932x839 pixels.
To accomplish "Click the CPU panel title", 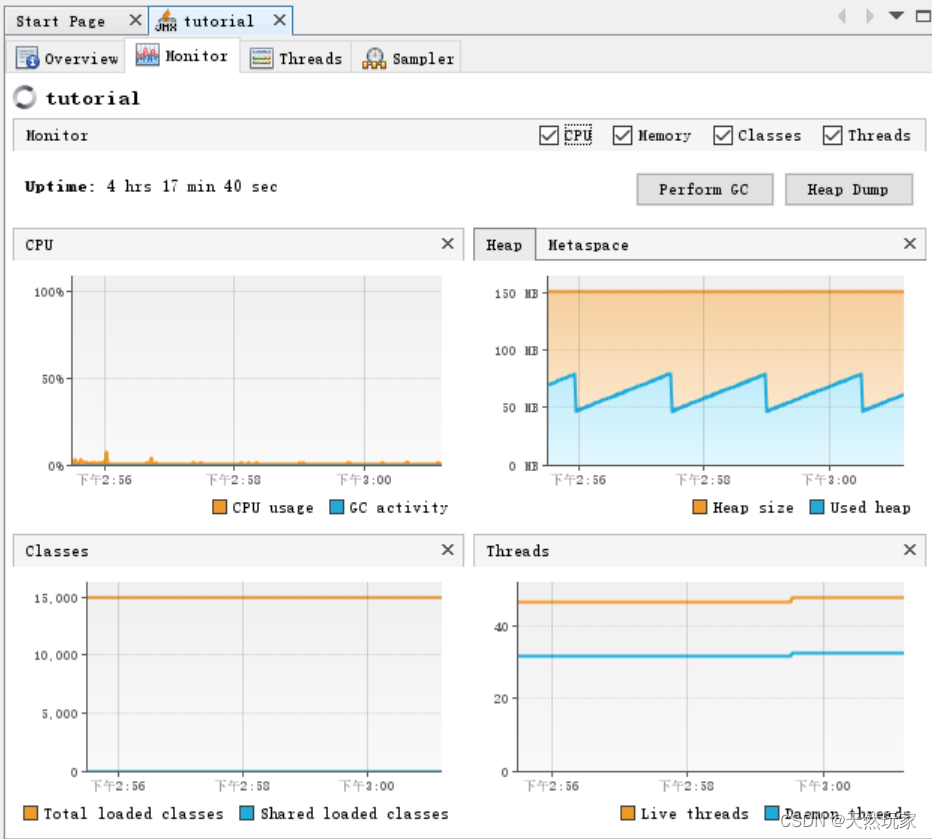I will pos(39,245).
